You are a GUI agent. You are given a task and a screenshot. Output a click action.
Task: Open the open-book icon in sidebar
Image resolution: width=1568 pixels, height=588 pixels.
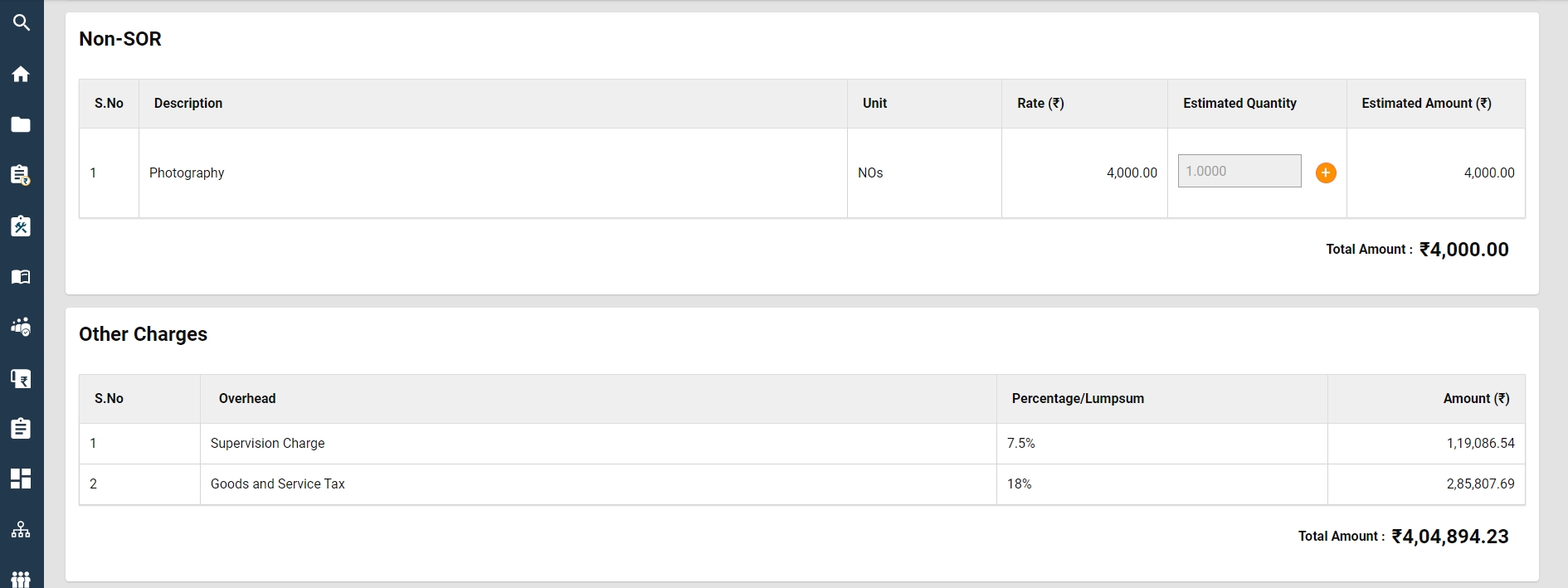[x=22, y=277]
